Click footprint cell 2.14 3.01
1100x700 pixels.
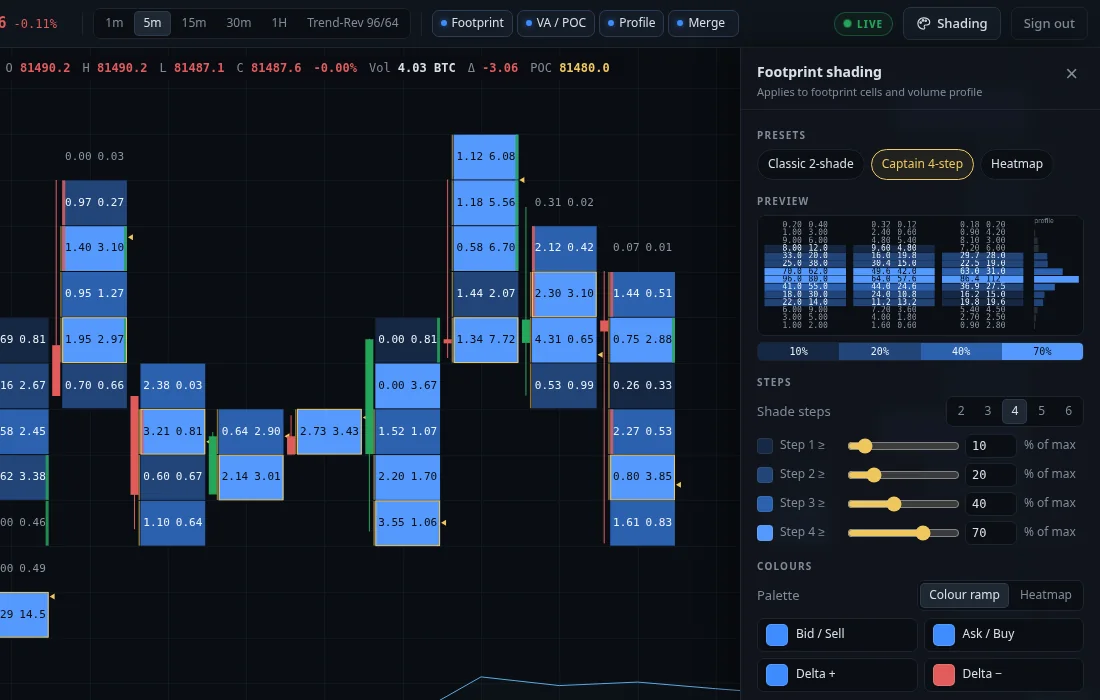251,477
